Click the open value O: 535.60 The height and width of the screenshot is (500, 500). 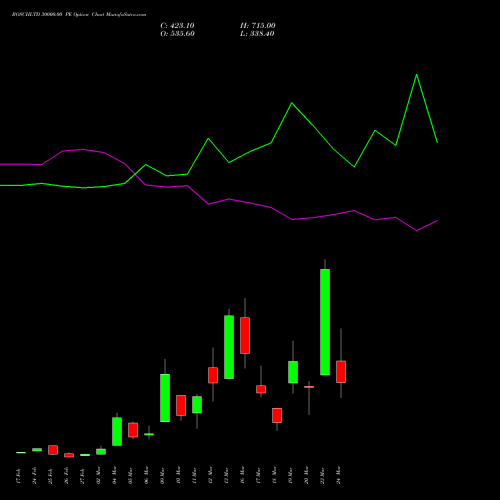tap(177, 34)
